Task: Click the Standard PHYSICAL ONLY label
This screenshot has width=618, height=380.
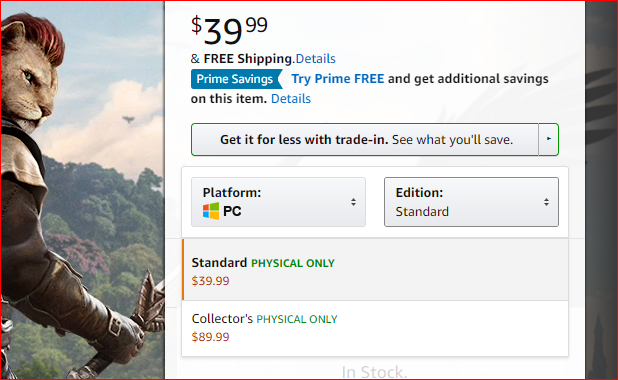Action: 263,263
